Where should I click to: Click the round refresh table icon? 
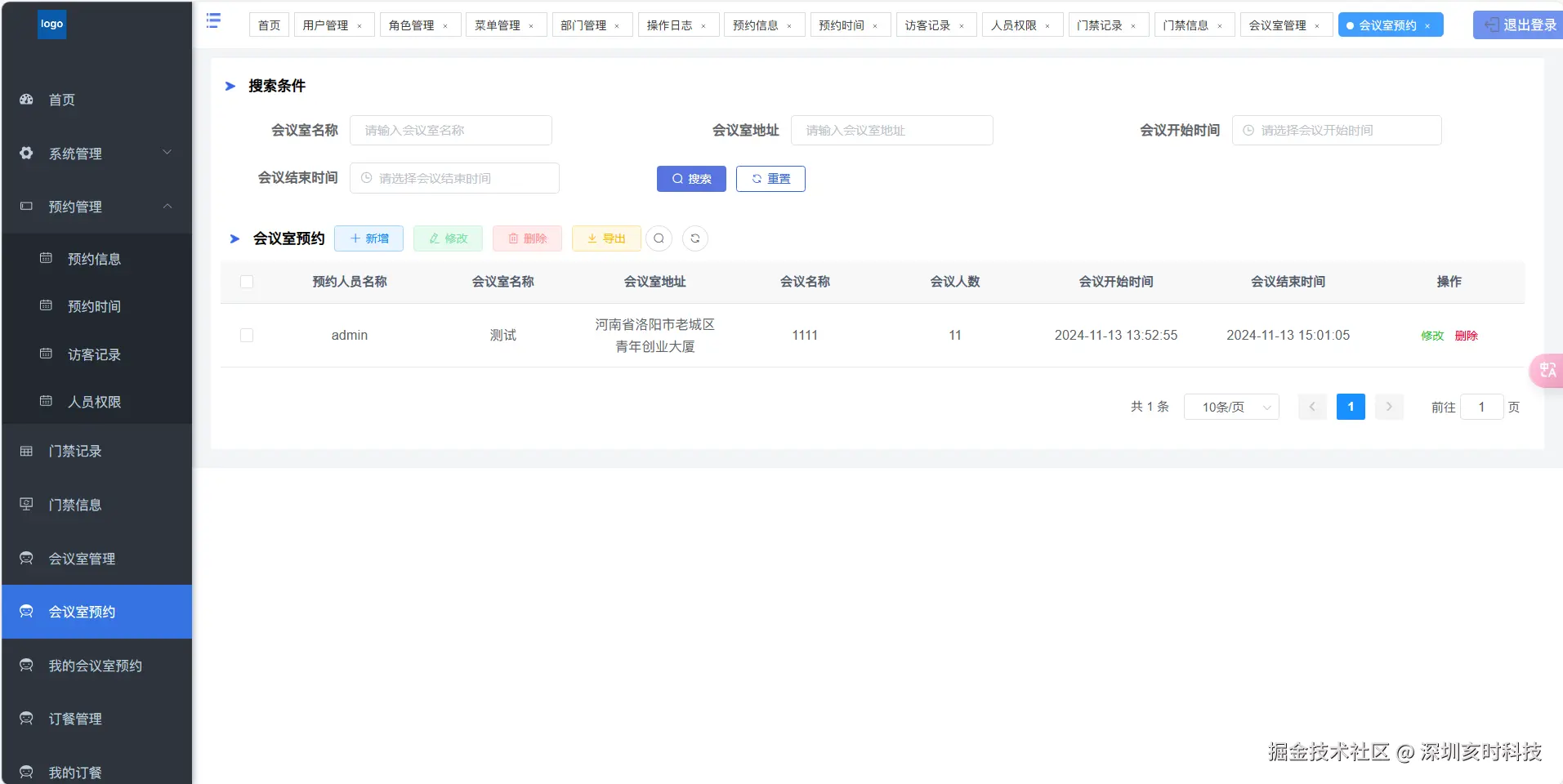(x=695, y=238)
